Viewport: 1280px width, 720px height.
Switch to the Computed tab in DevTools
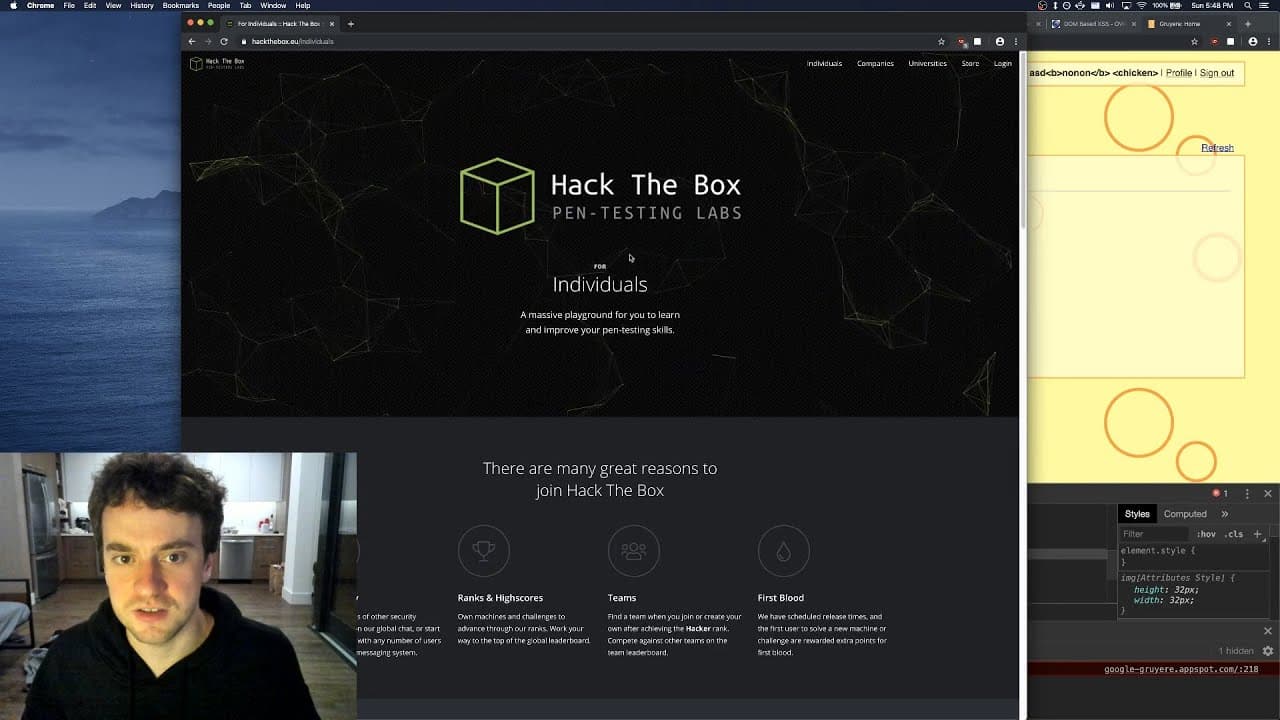tap(1185, 514)
